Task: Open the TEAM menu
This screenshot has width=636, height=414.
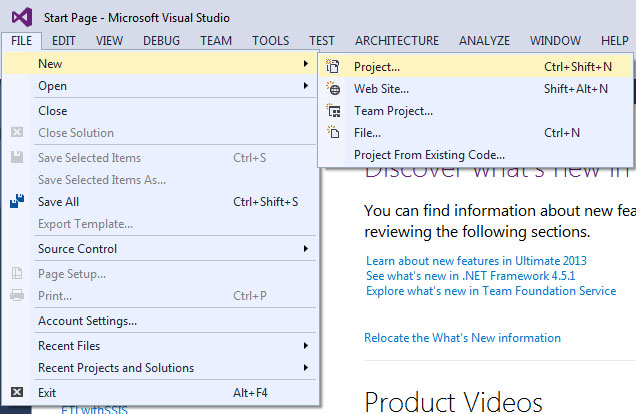Action: pos(216,41)
